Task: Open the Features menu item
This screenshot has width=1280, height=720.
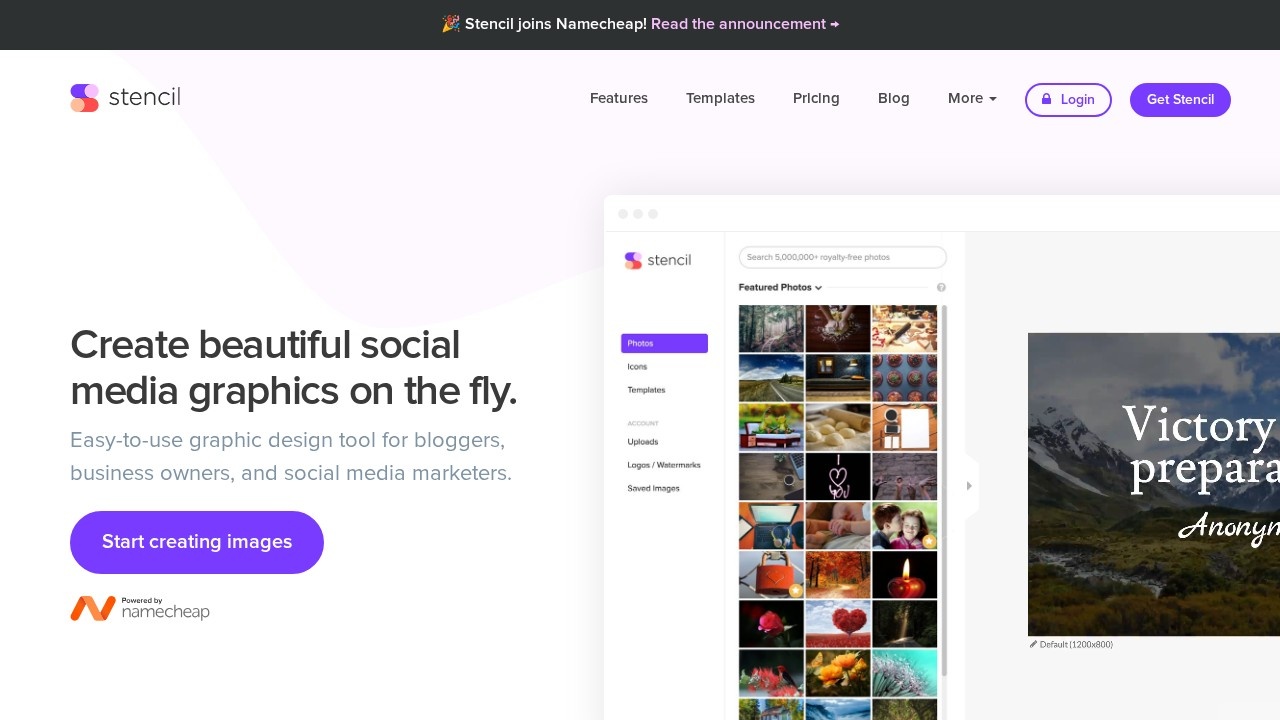Action: [619, 98]
